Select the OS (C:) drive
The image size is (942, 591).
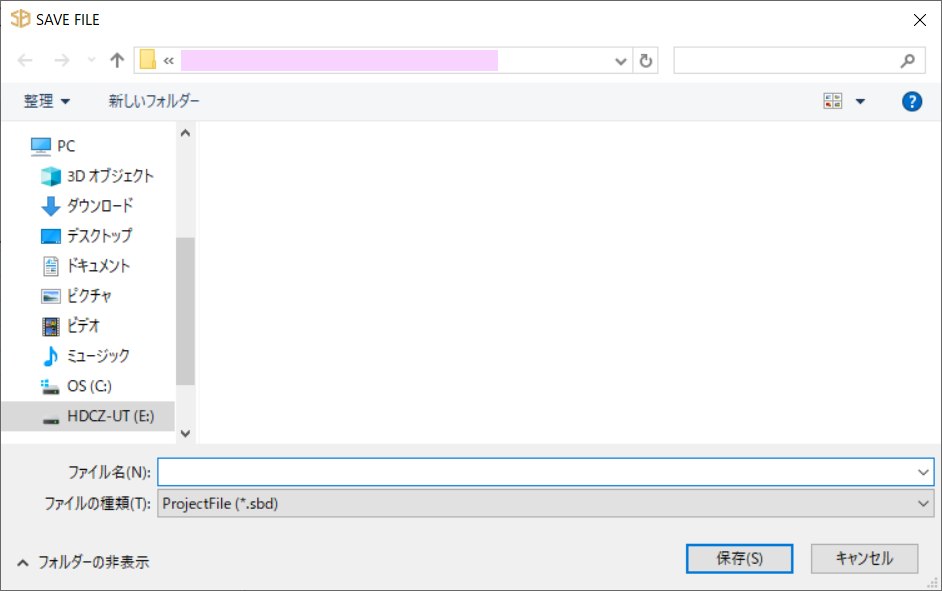pos(88,386)
